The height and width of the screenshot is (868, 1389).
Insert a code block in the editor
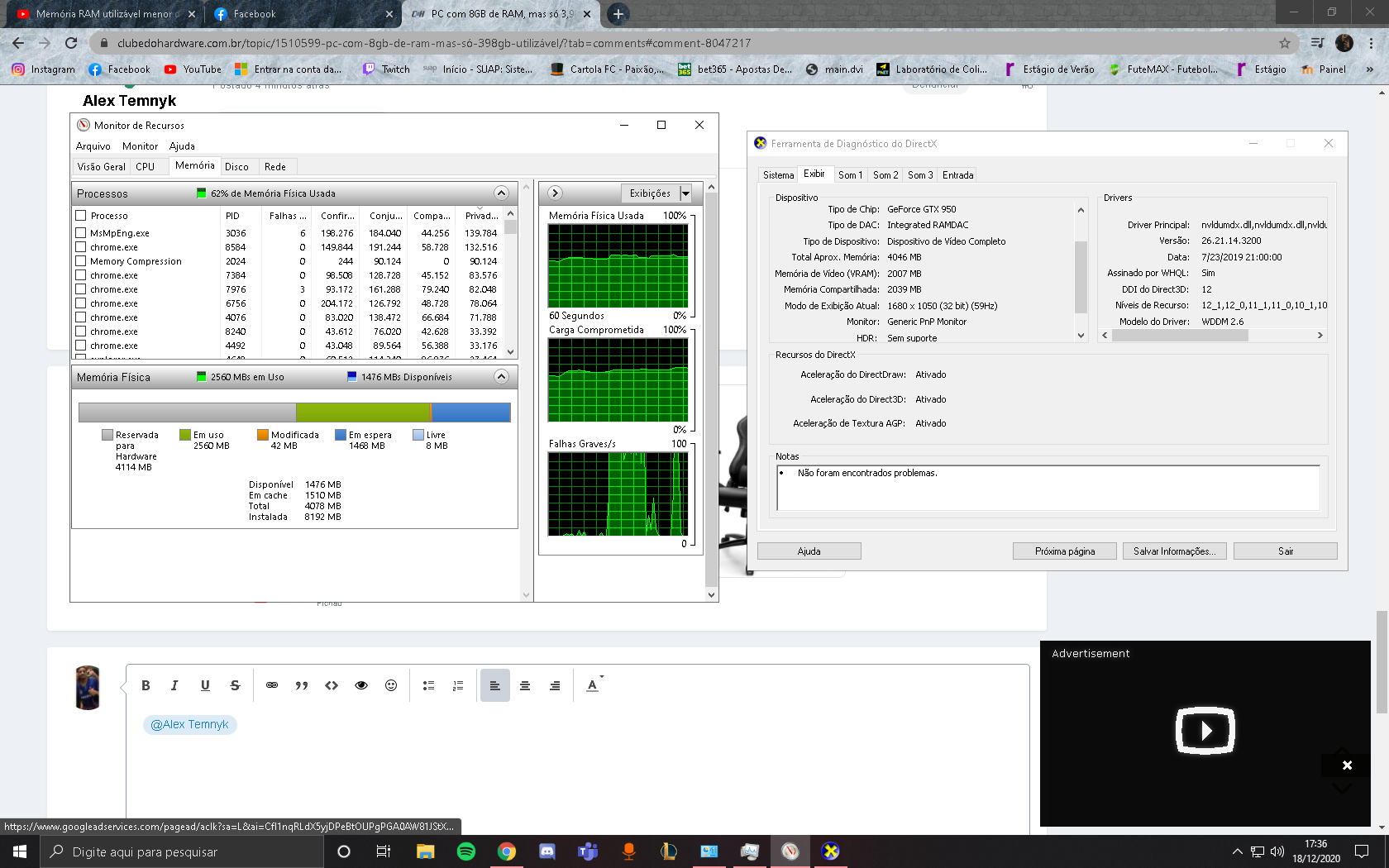tap(332, 685)
